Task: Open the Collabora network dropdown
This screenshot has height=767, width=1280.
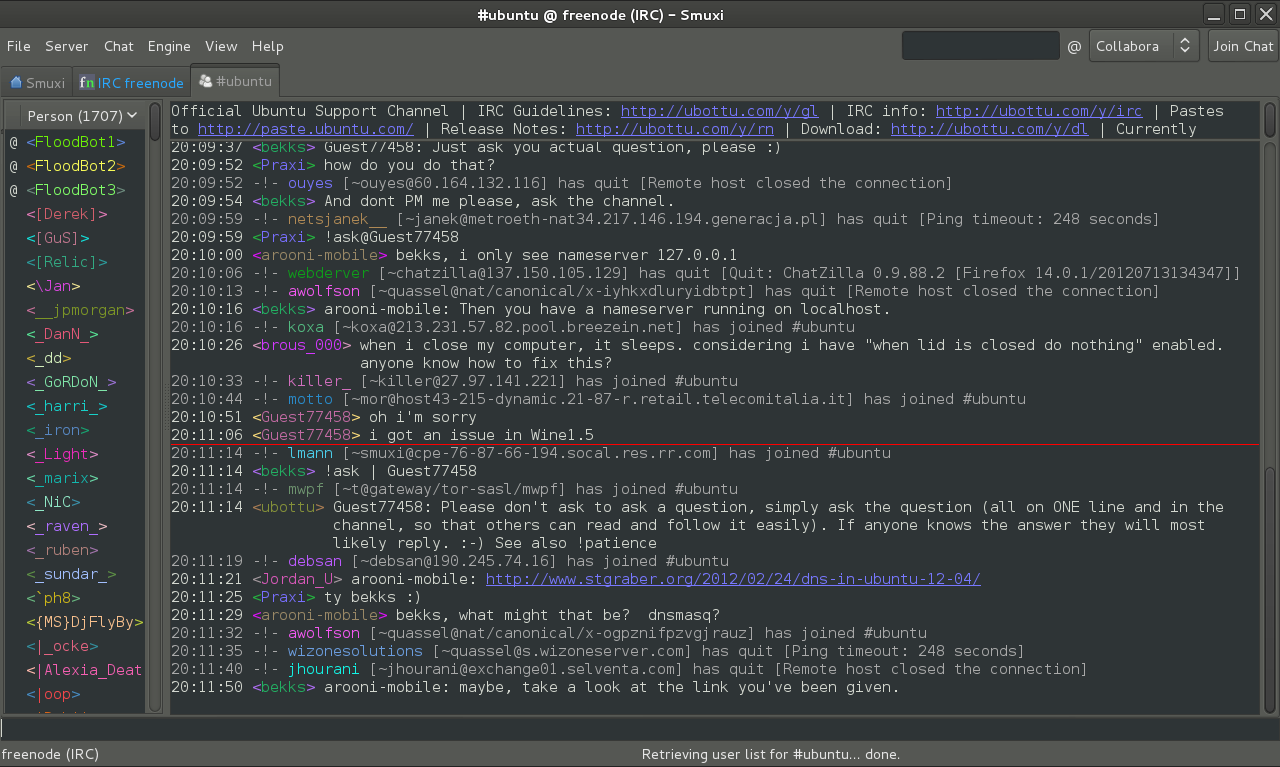Action: tap(1143, 46)
